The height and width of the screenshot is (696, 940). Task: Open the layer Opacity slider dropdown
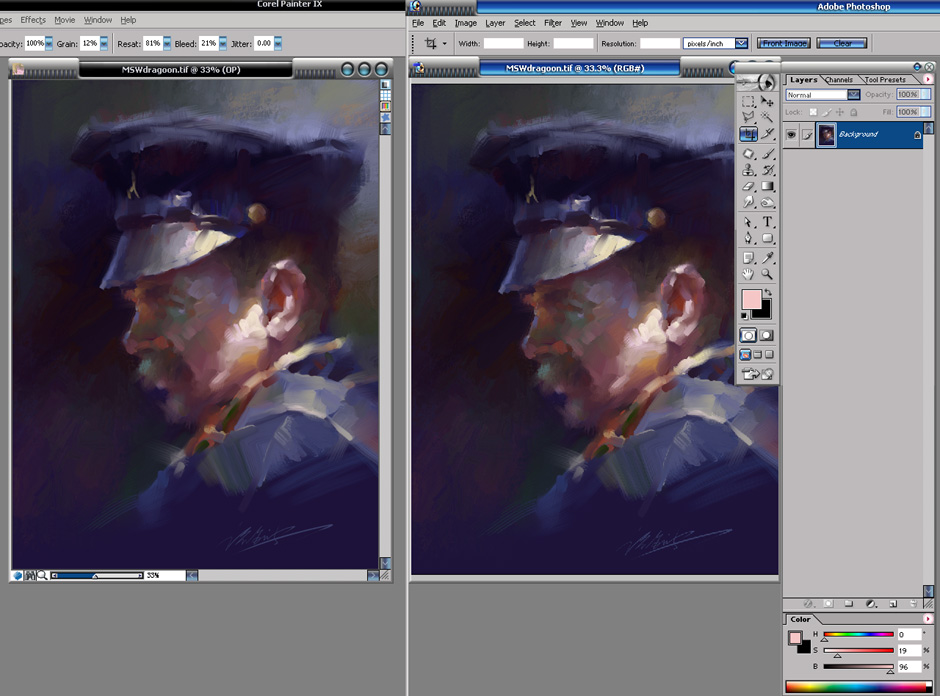pos(926,94)
